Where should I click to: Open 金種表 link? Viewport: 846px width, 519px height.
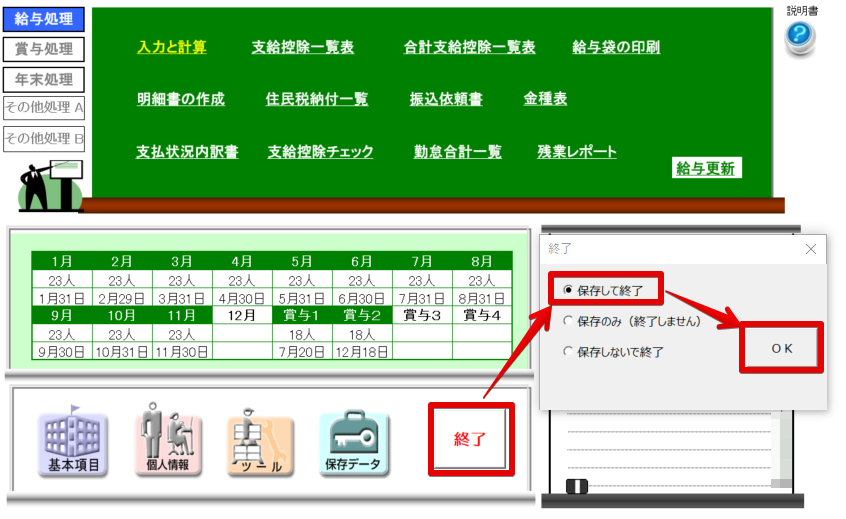point(545,99)
